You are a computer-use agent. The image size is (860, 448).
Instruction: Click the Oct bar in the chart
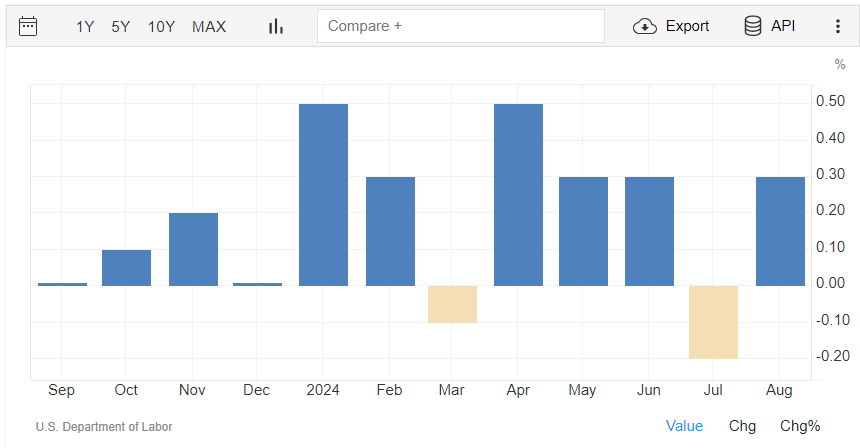pyautogui.click(x=126, y=268)
